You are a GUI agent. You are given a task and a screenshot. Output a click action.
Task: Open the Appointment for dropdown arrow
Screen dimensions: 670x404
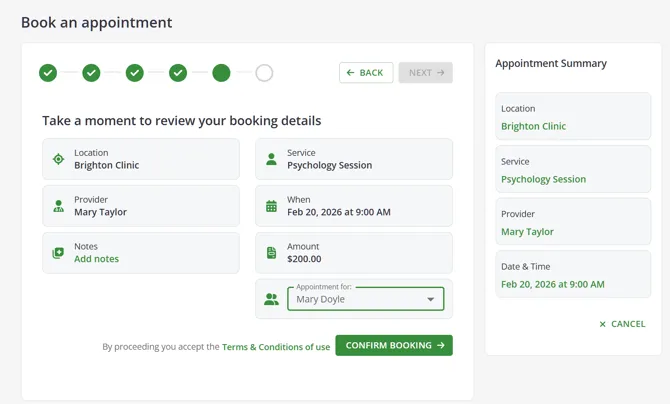(x=431, y=299)
